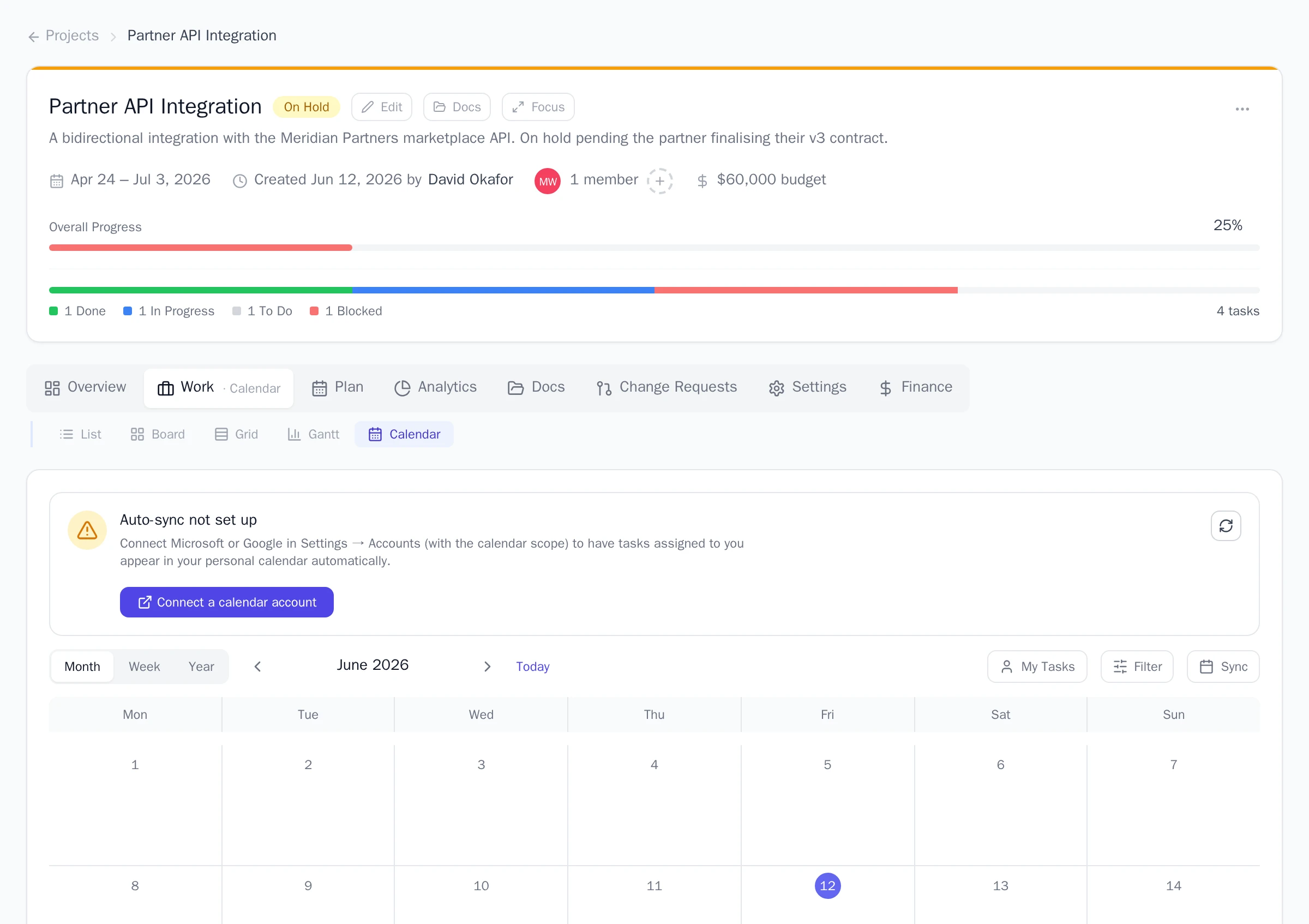
Task: Click the 1 Blocked legend item
Action: (x=346, y=311)
